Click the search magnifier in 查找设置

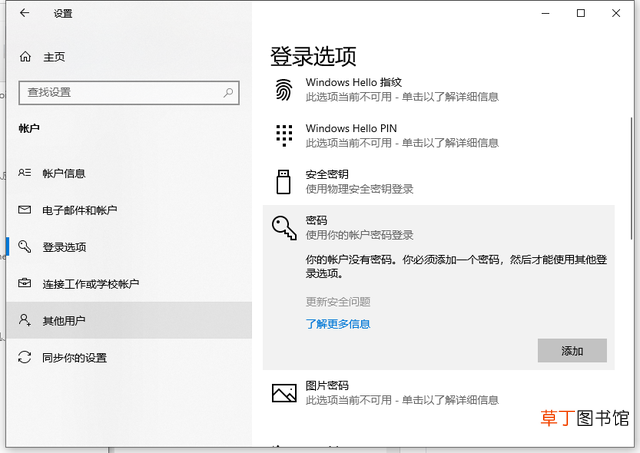(x=228, y=93)
